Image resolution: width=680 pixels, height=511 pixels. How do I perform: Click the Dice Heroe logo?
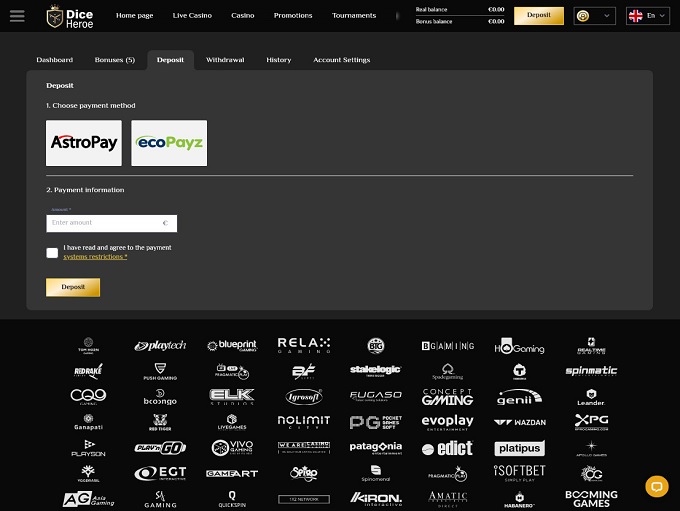pyautogui.click(x=70, y=16)
